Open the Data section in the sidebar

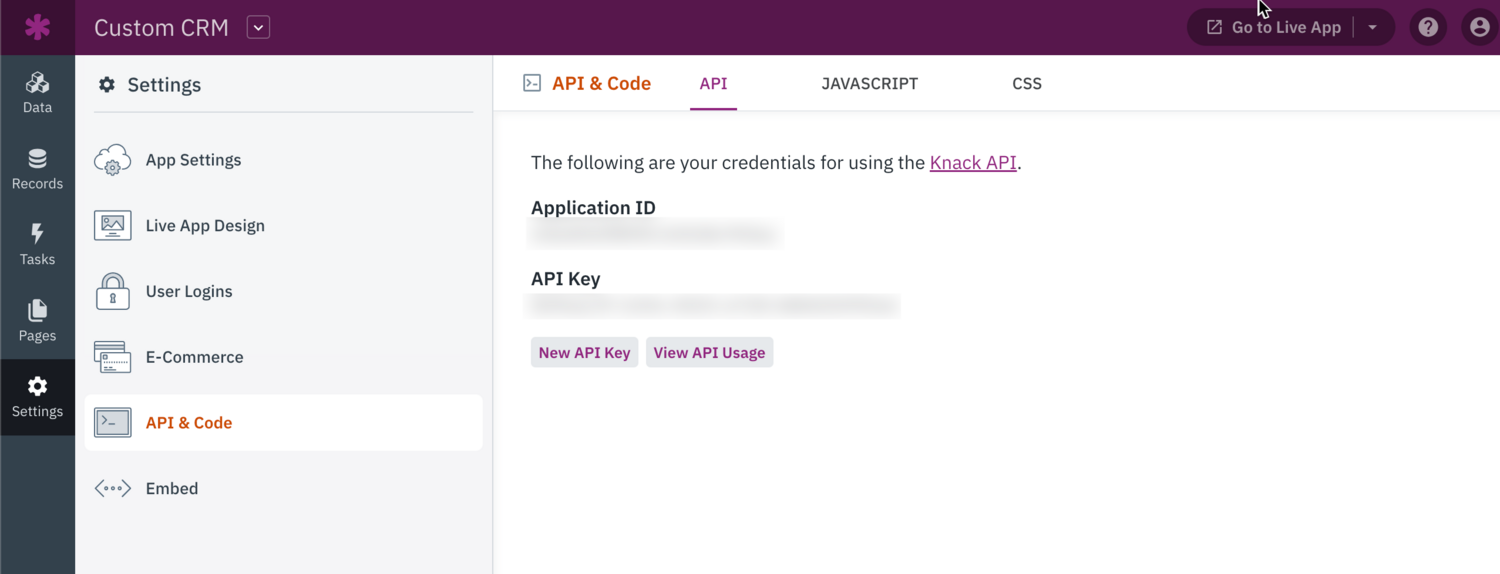(37, 92)
